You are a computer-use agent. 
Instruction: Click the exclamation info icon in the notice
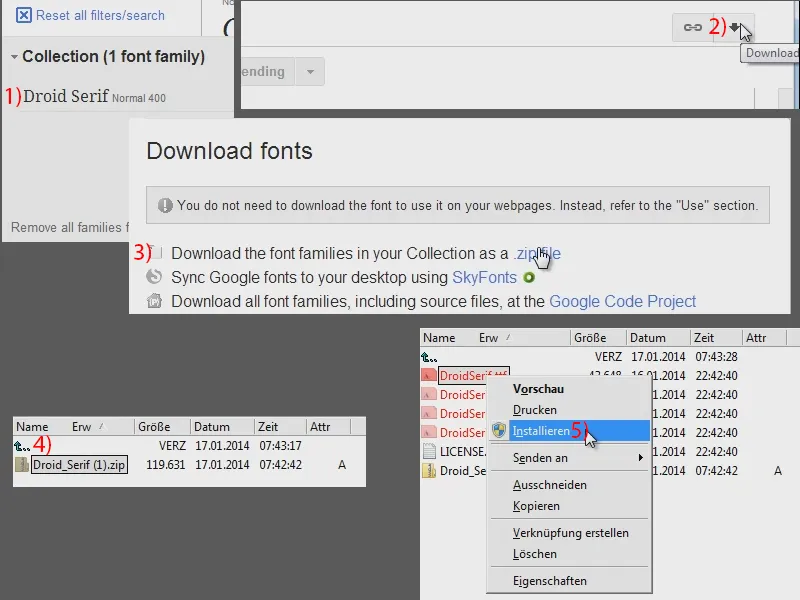pos(165,206)
